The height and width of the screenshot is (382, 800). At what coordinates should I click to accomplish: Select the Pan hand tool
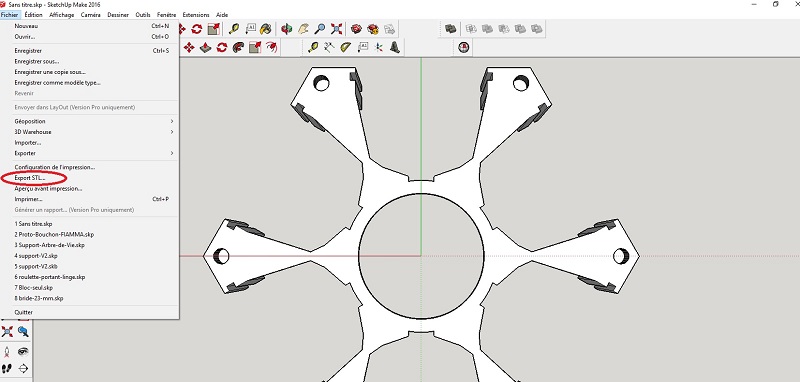point(304,29)
